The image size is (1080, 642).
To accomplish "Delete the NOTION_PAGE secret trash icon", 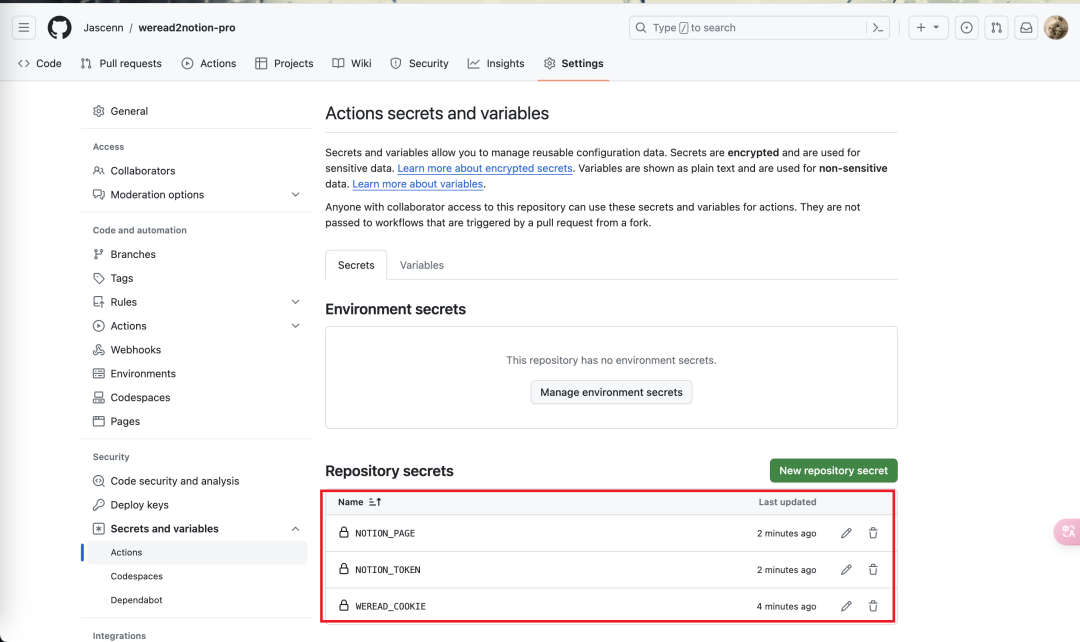I will (x=873, y=533).
